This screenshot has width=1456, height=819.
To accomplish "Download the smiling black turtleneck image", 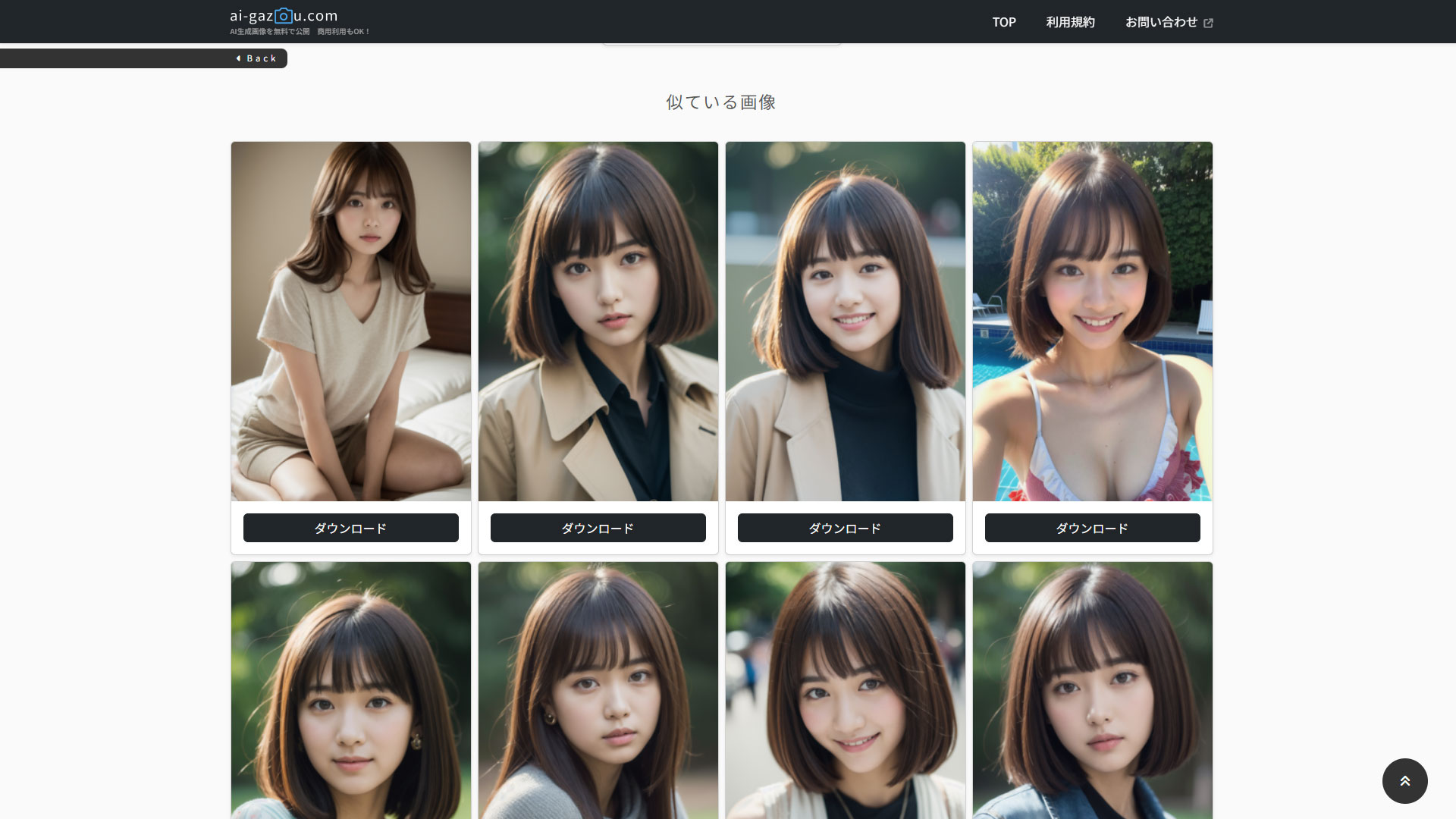I will tap(846, 528).
